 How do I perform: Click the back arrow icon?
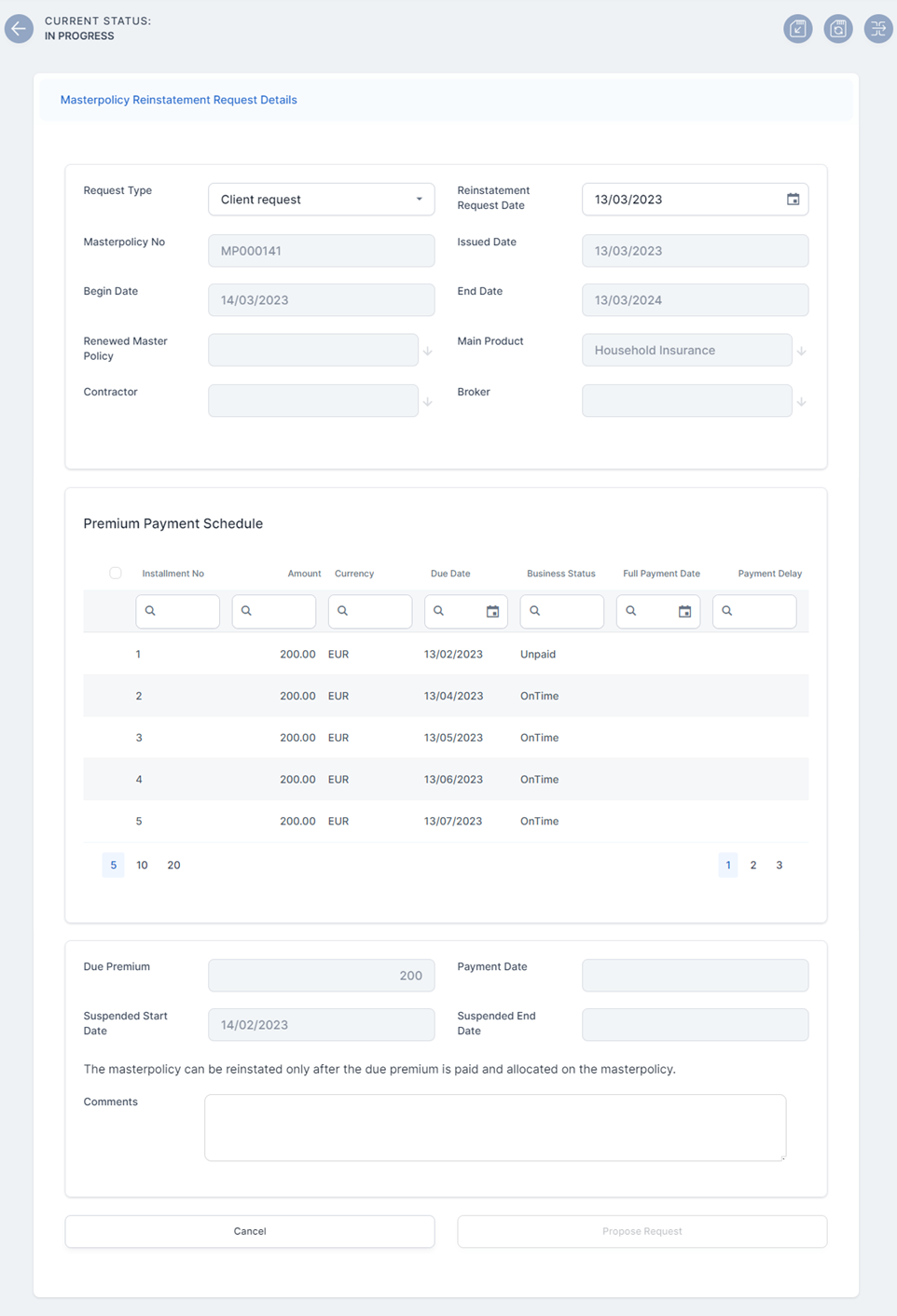(x=19, y=29)
